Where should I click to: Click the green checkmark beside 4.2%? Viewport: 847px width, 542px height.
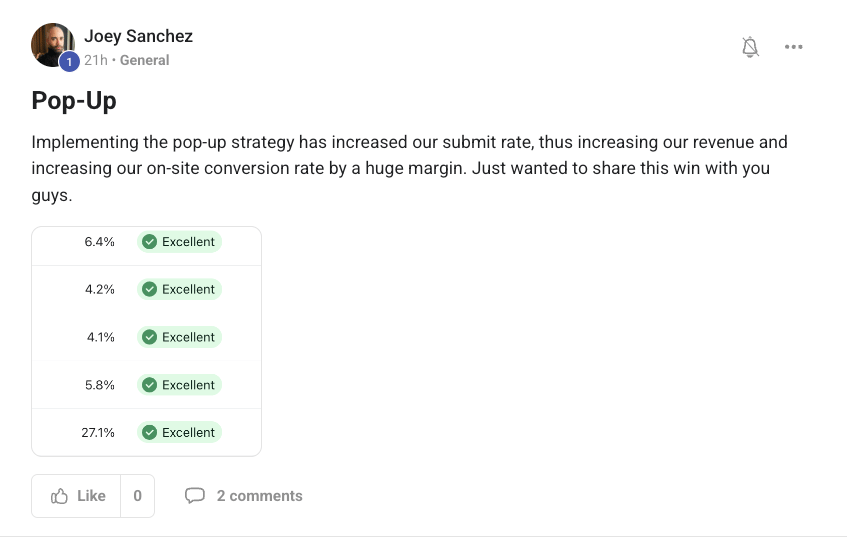pos(149,290)
